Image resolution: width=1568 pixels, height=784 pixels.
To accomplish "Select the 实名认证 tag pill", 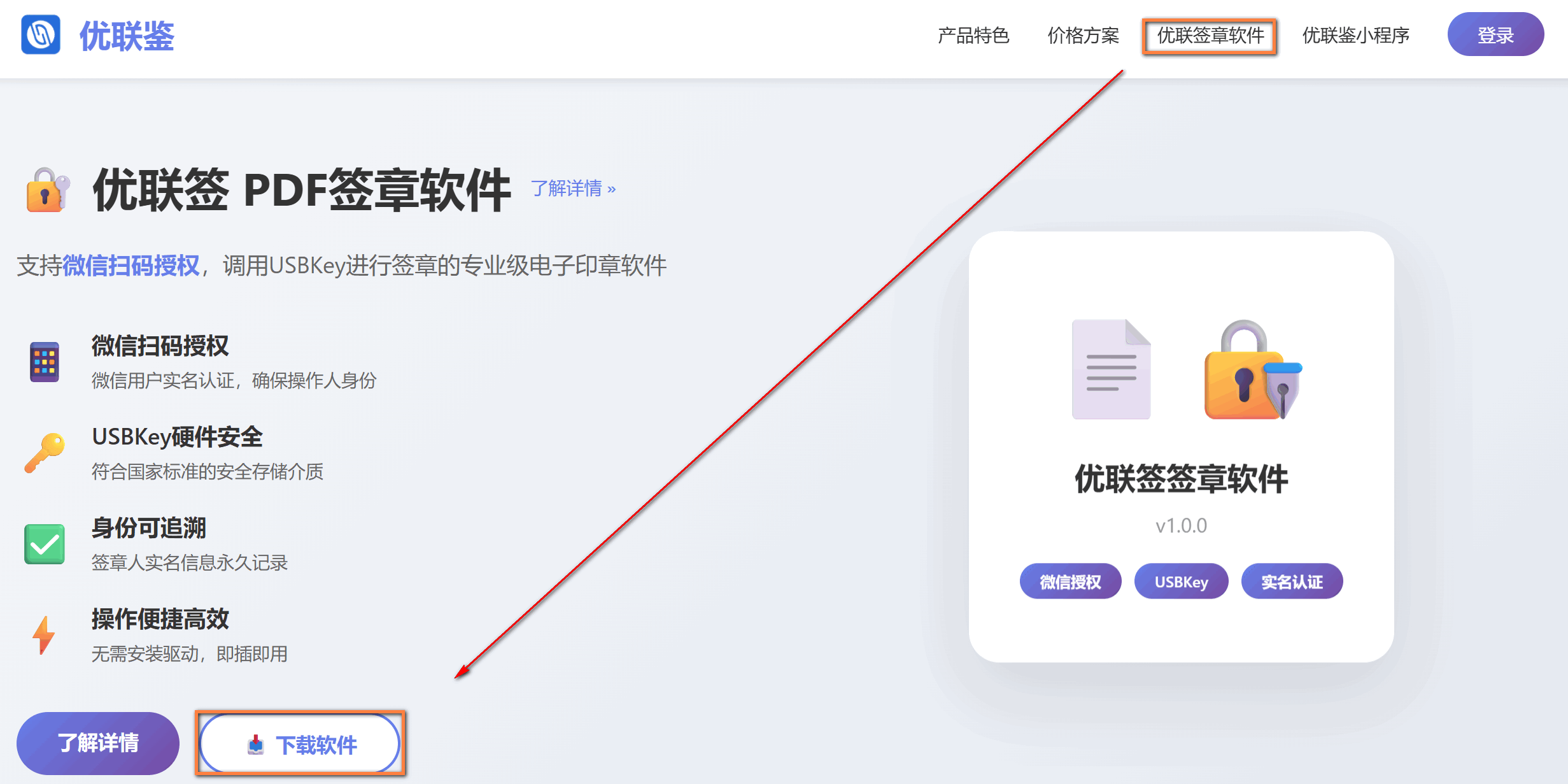I will [1292, 581].
